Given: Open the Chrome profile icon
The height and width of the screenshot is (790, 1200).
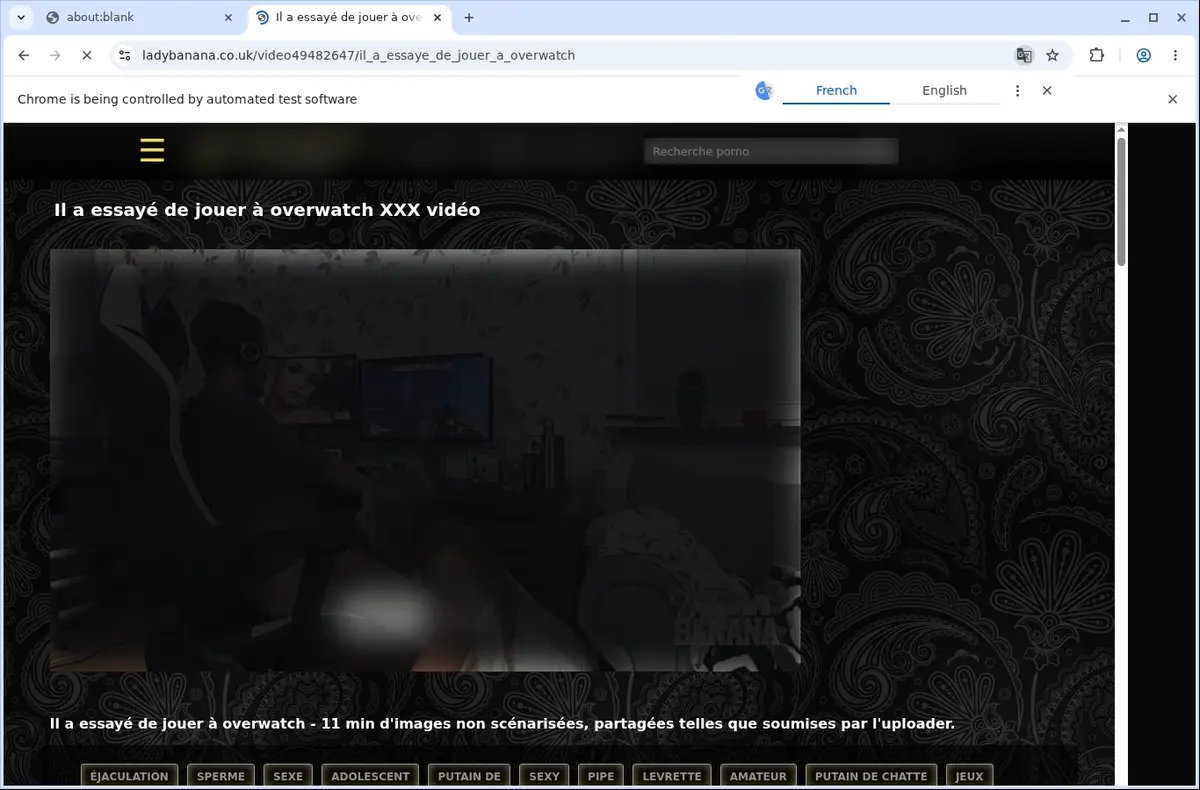Looking at the screenshot, I should [x=1143, y=55].
